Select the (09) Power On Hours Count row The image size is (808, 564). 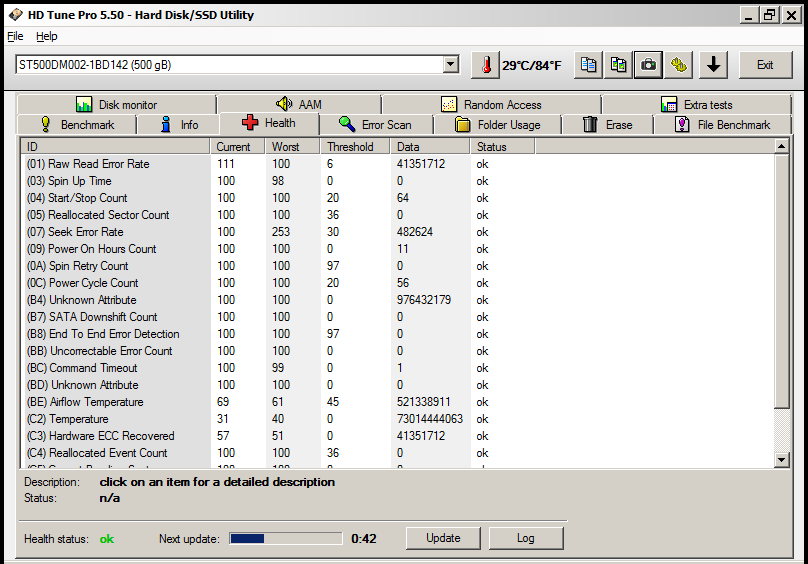click(397, 249)
